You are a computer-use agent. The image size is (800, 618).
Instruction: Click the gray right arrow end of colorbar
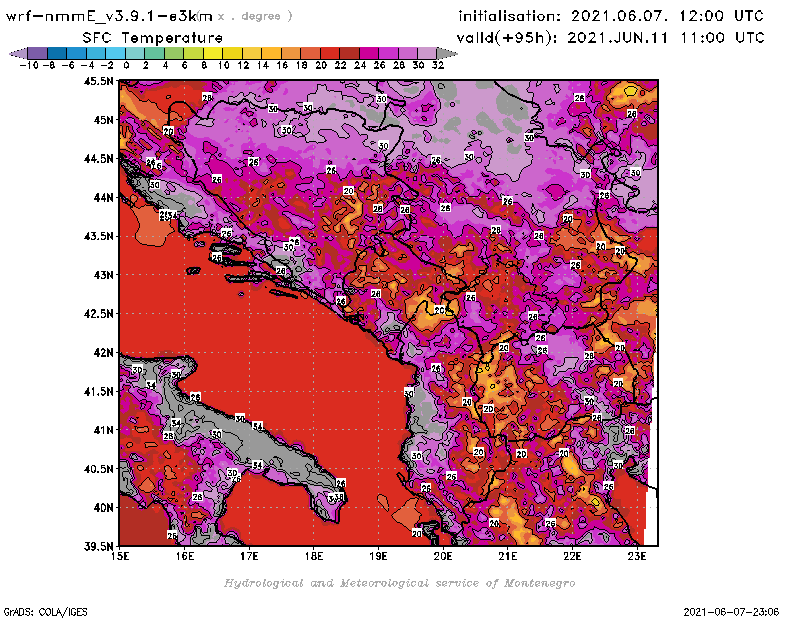point(447,52)
